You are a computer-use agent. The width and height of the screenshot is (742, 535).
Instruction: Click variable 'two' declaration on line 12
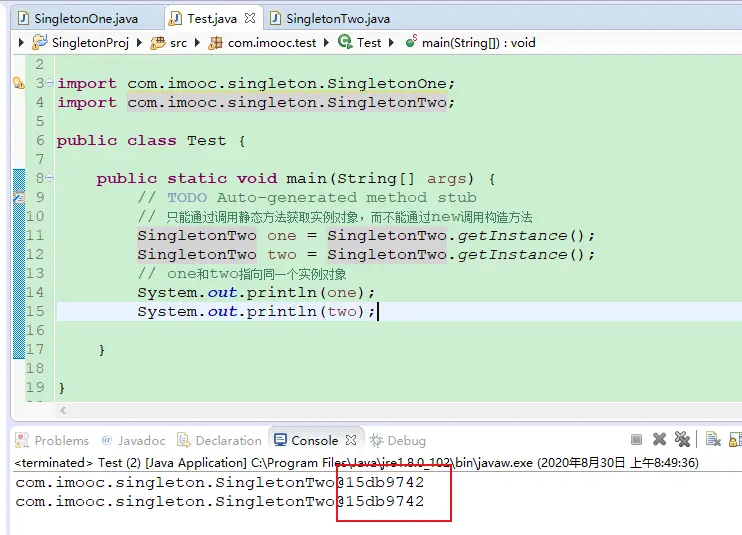point(282,254)
